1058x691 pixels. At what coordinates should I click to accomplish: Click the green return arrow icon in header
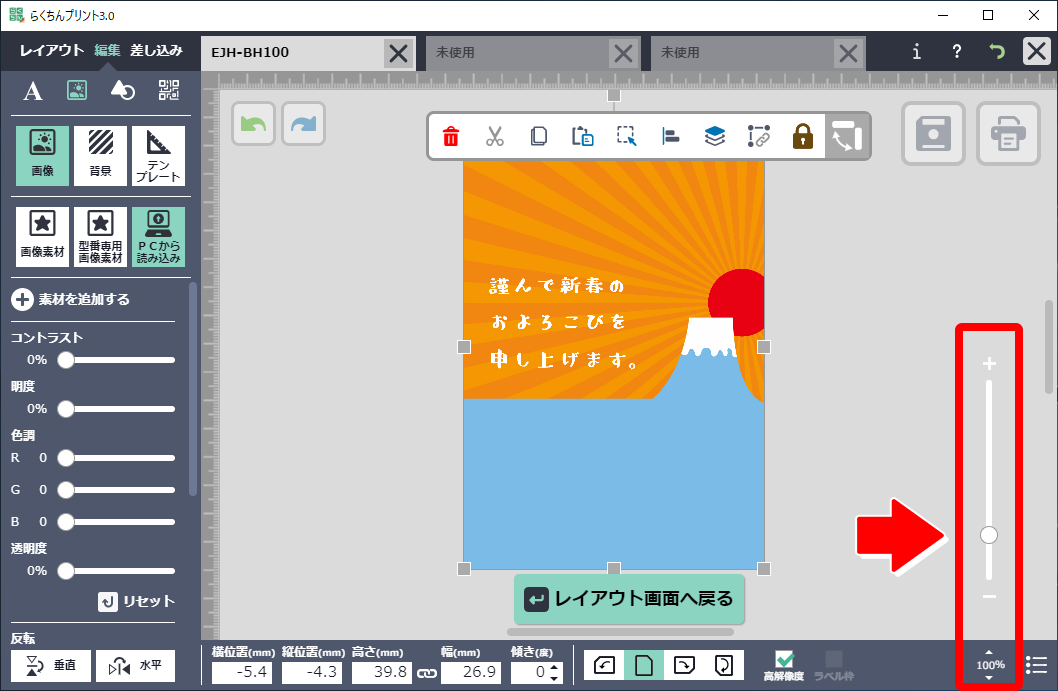pyautogui.click(x=997, y=51)
